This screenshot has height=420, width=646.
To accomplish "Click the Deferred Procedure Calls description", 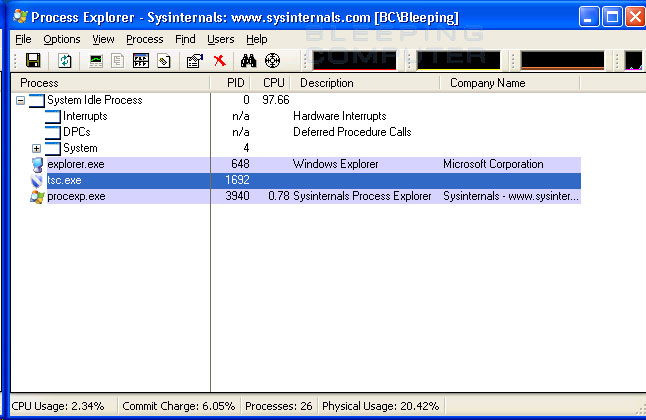I will 352,132.
